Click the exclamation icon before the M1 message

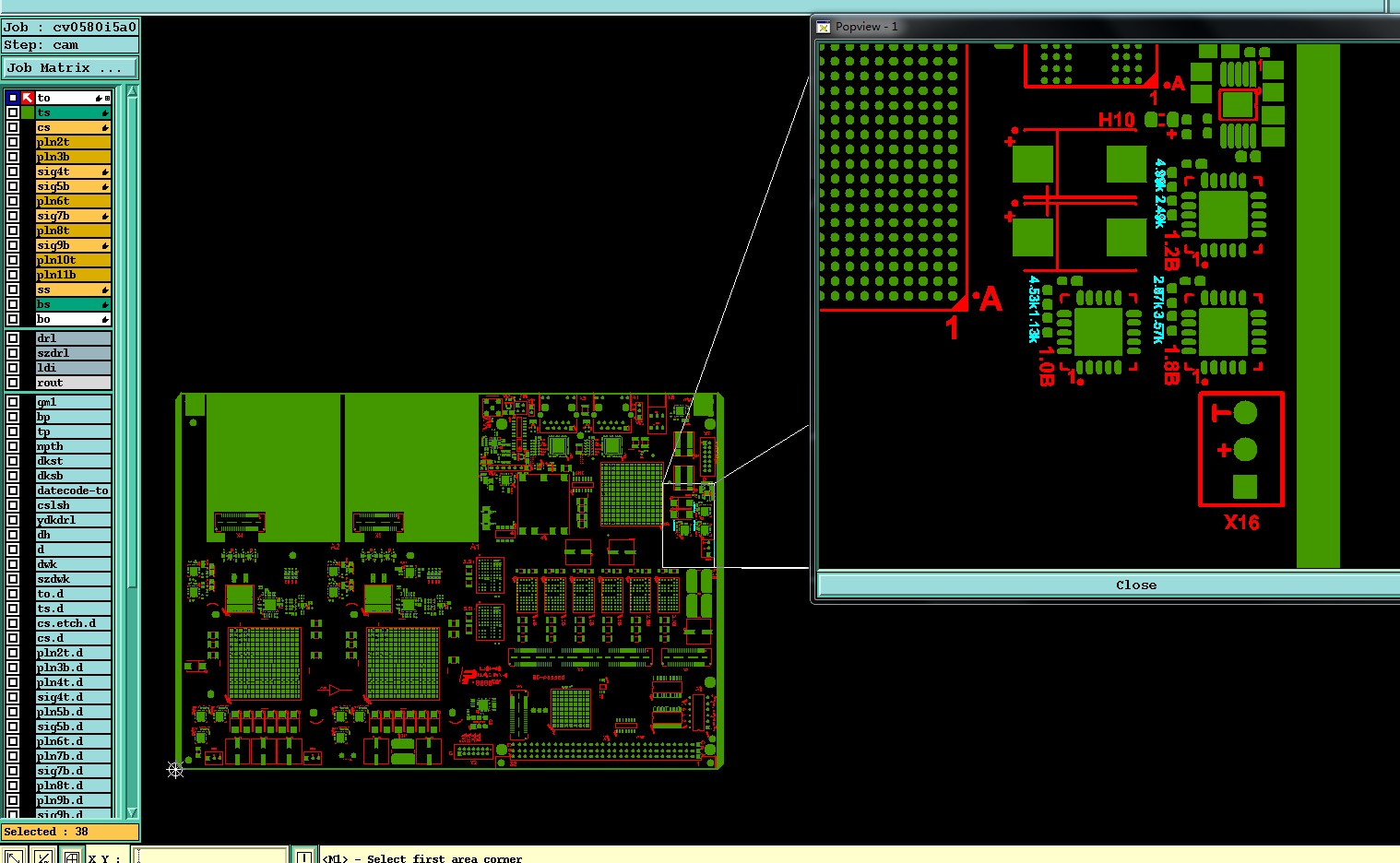(x=304, y=857)
